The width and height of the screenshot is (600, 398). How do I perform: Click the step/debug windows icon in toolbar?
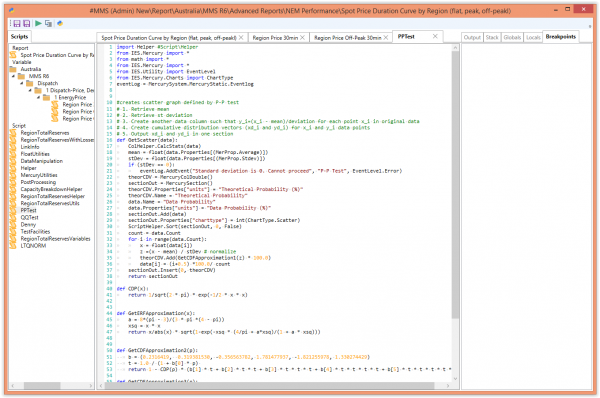click(x=48, y=23)
